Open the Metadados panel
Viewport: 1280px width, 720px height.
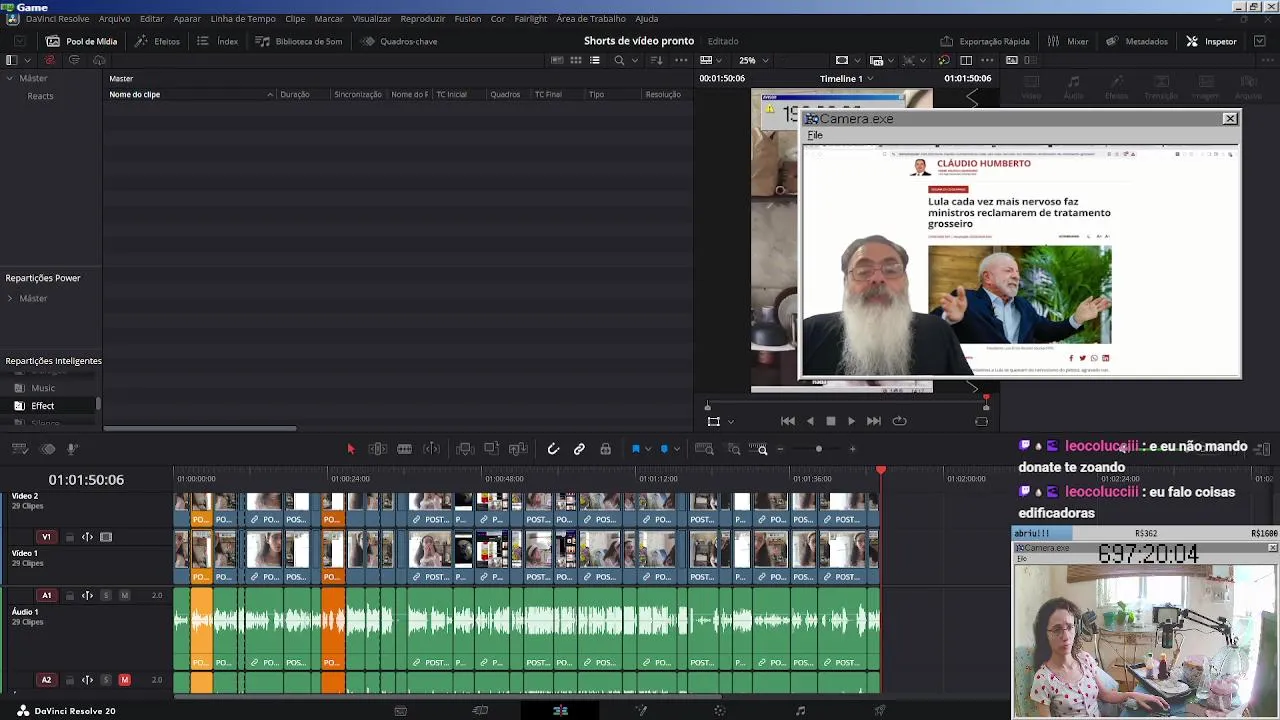point(1137,41)
